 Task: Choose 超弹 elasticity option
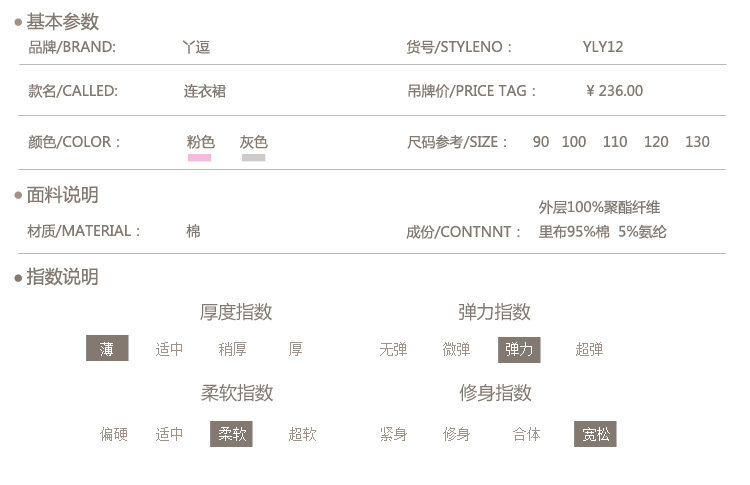[x=589, y=349]
